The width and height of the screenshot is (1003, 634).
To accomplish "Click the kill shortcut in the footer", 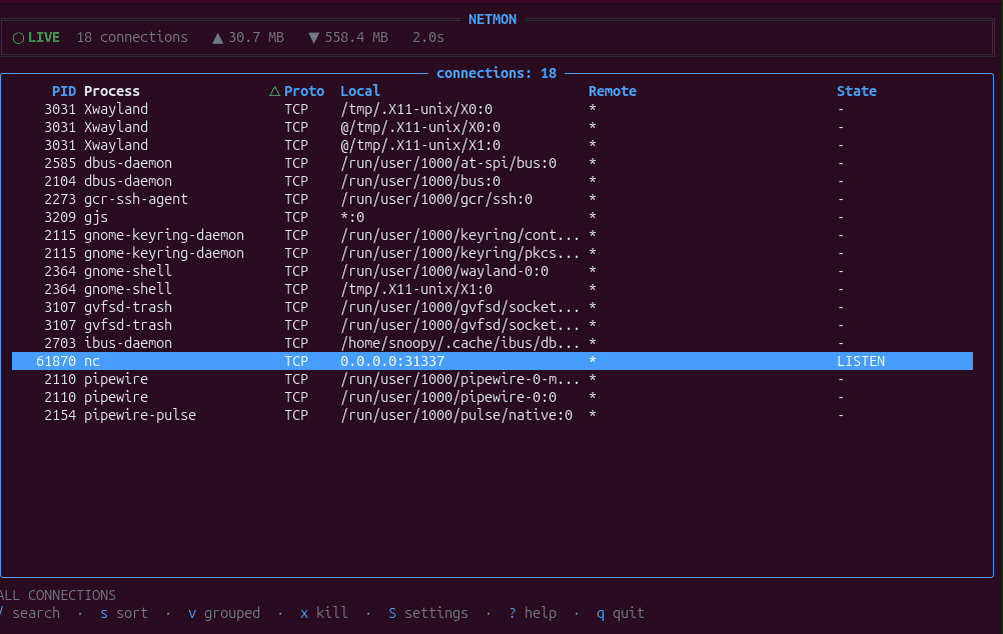I will [x=324, y=613].
